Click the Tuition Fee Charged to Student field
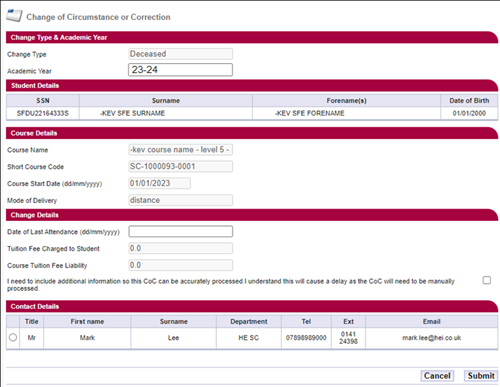Viewport: 500px width, 387px height. point(180,248)
